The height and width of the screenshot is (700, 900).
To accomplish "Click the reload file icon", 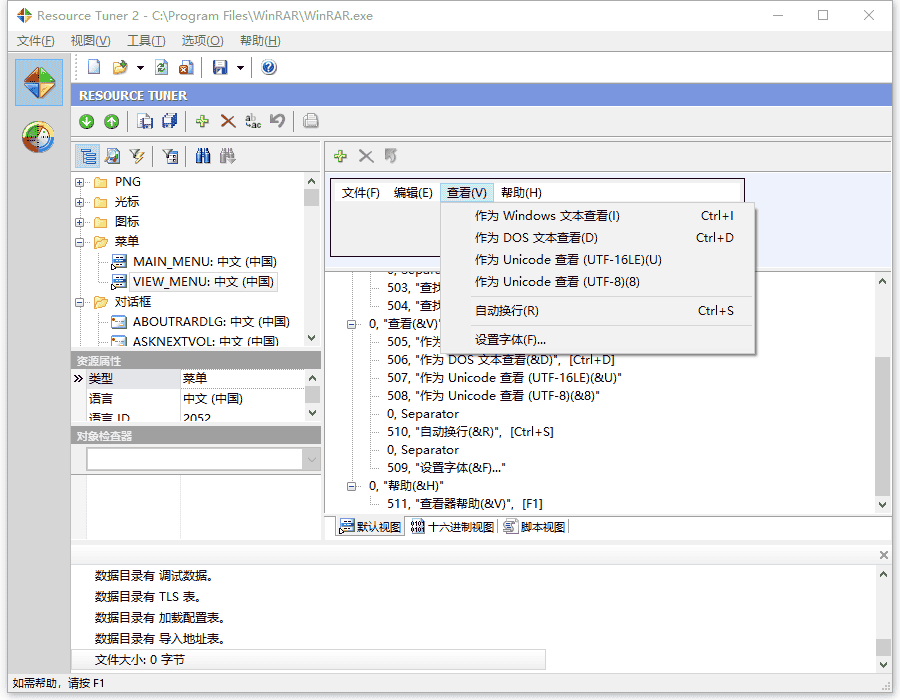I will pyautogui.click(x=162, y=67).
